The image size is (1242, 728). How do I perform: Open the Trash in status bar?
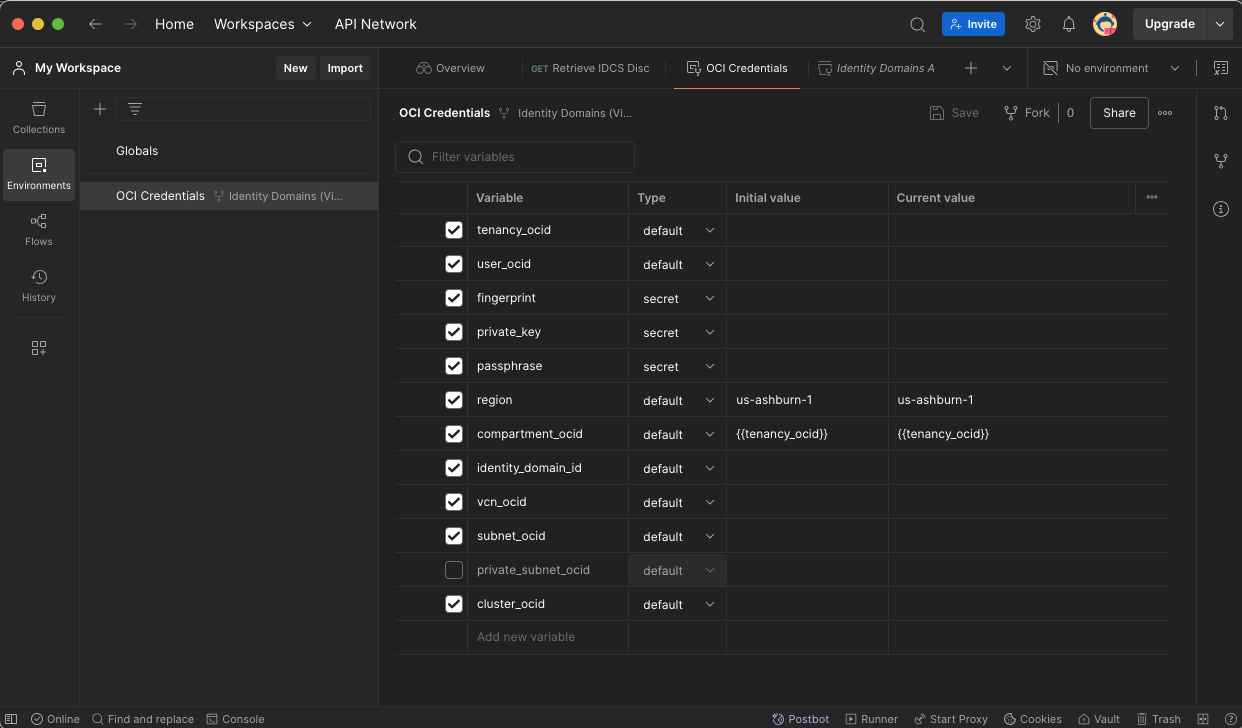tap(1158, 719)
